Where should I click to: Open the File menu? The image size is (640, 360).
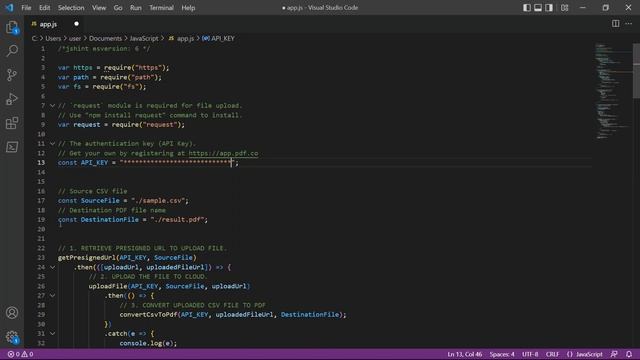(26, 8)
